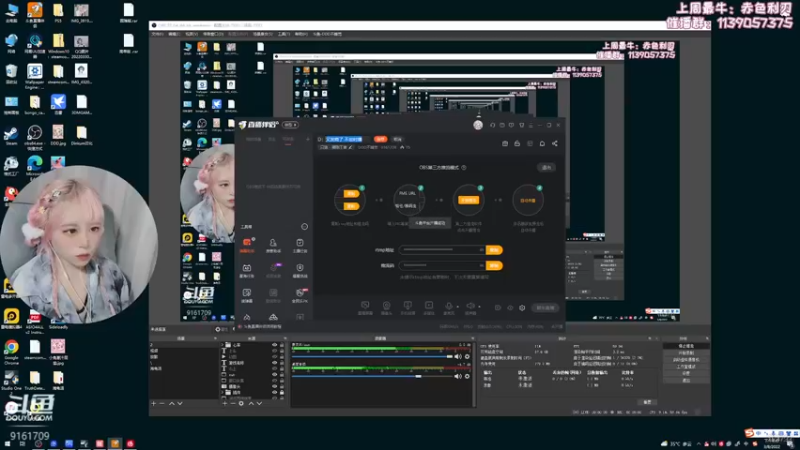
Task: Open the View menu in OBS
Action: (191, 34)
